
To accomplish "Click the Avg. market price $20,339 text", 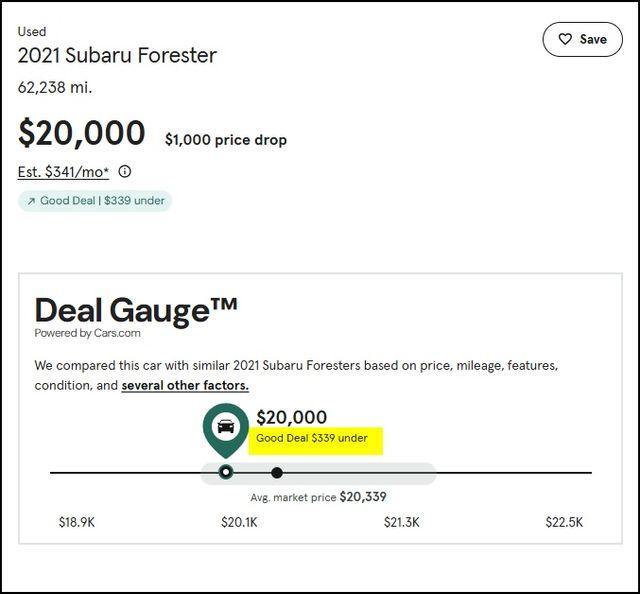I will (318, 497).
